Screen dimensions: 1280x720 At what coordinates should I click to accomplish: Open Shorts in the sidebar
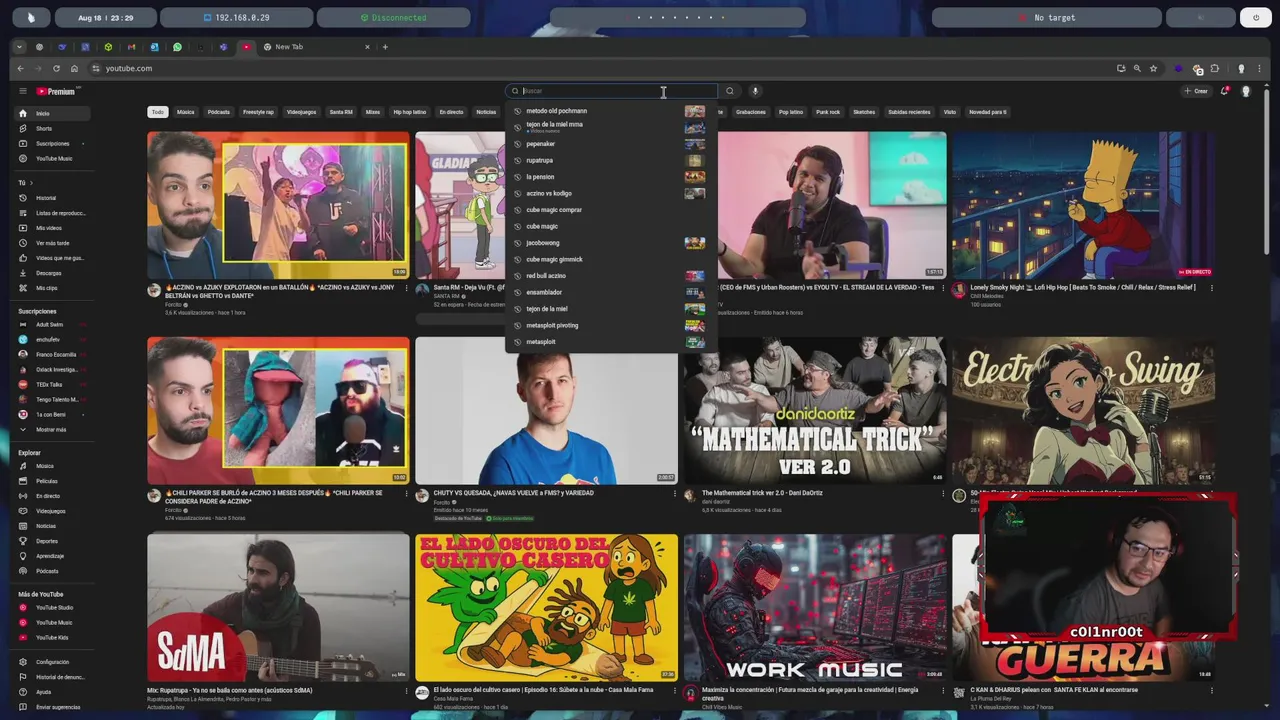[x=50, y=128]
